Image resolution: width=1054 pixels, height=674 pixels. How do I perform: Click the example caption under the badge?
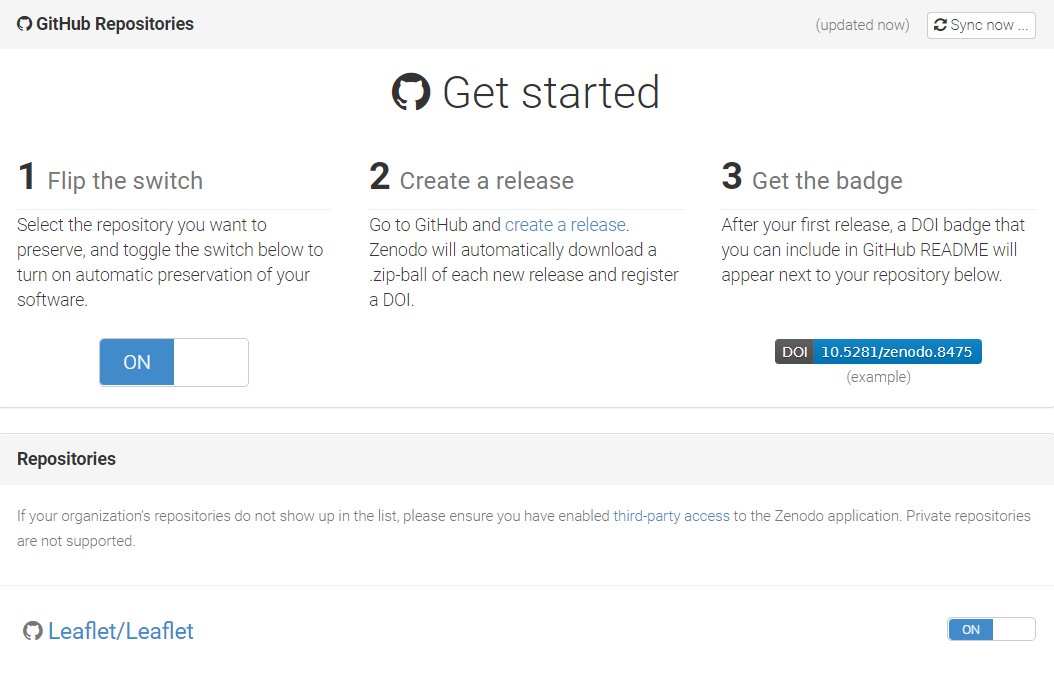(878, 377)
